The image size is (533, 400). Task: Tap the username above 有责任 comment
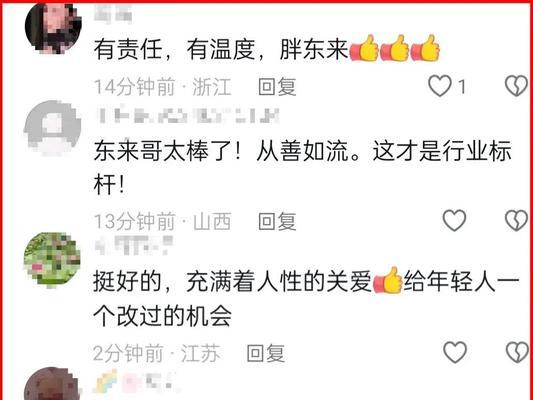click(x=113, y=14)
